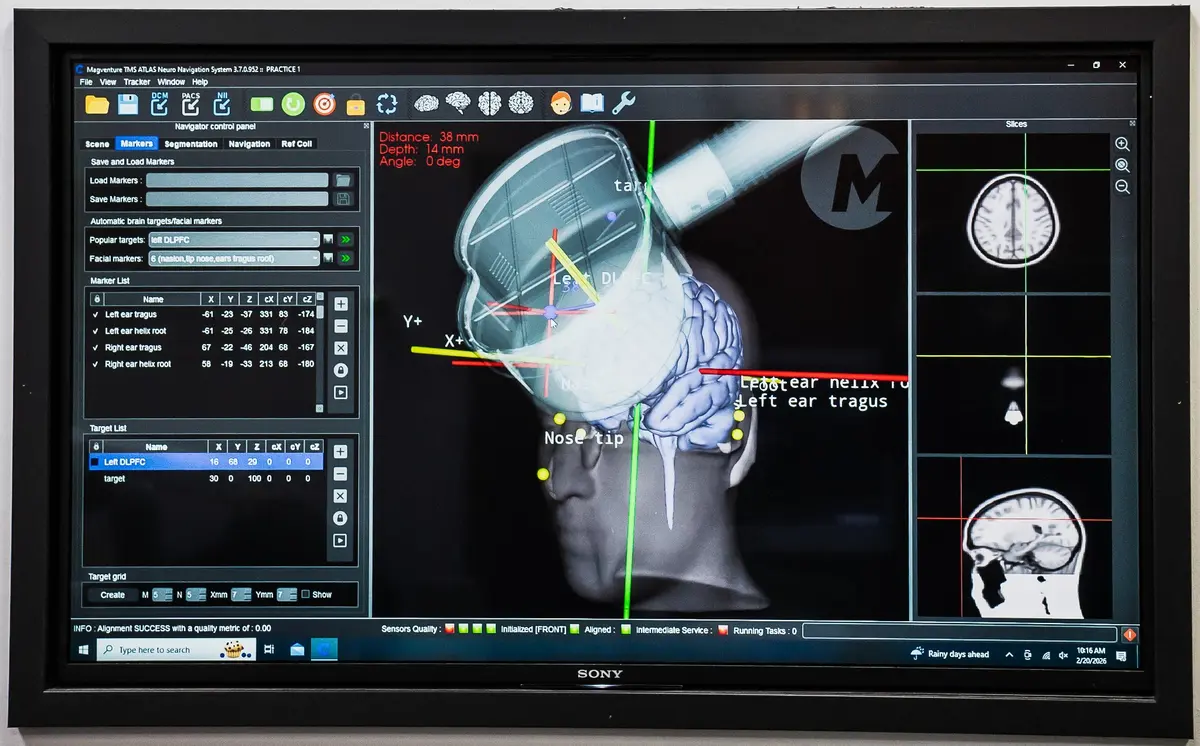This screenshot has height=746, width=1200.
Task: Click the Save Markers disk icon
Action: coord(344,199)
